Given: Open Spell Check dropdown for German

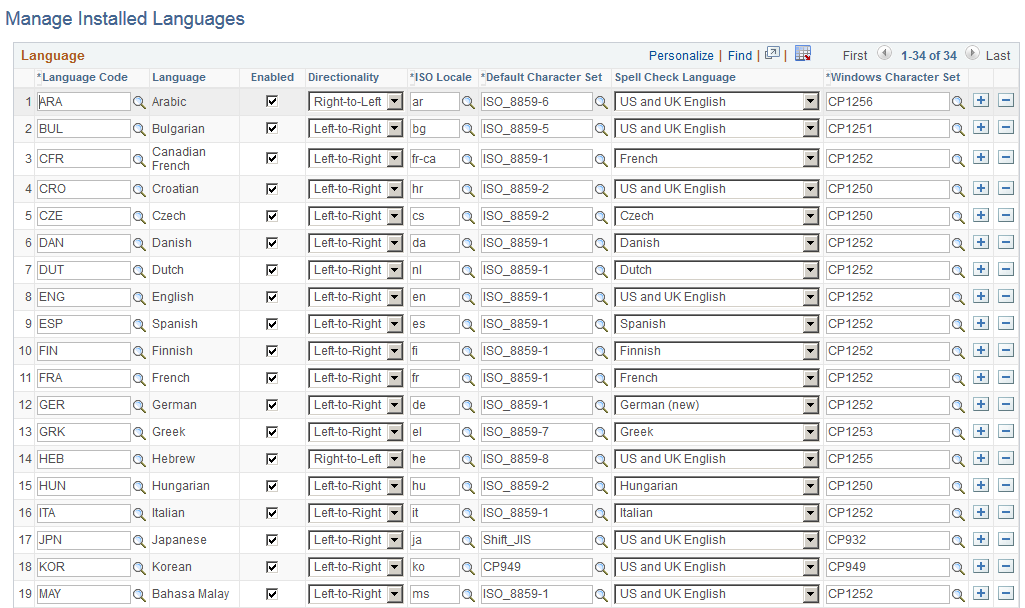Looking at the screenshot, I should click(716, 405).
